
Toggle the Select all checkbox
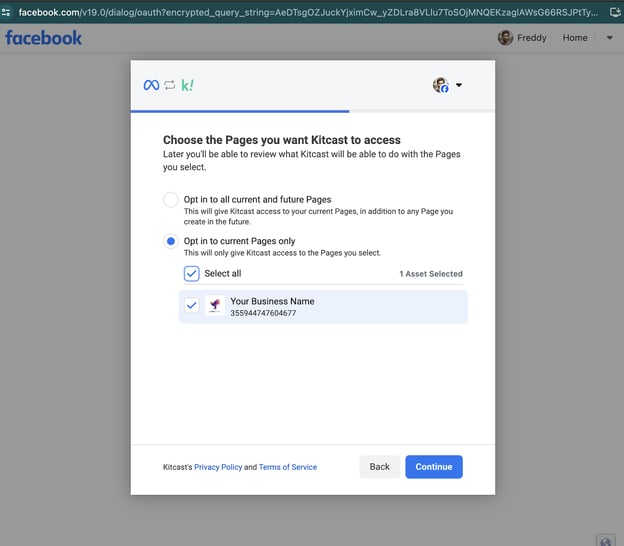tap(191, 274)
